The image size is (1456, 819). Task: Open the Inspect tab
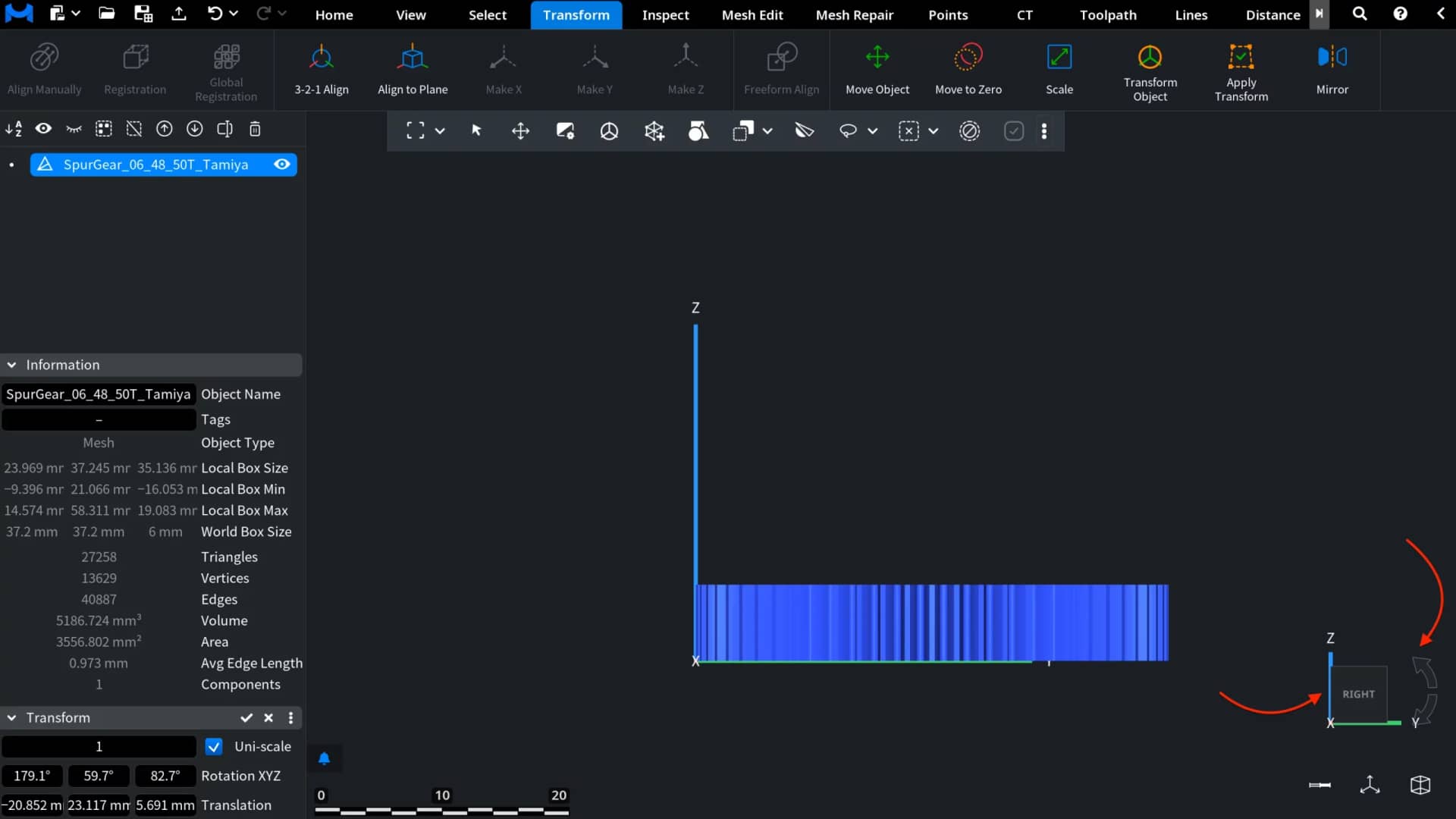click(665, 14)
